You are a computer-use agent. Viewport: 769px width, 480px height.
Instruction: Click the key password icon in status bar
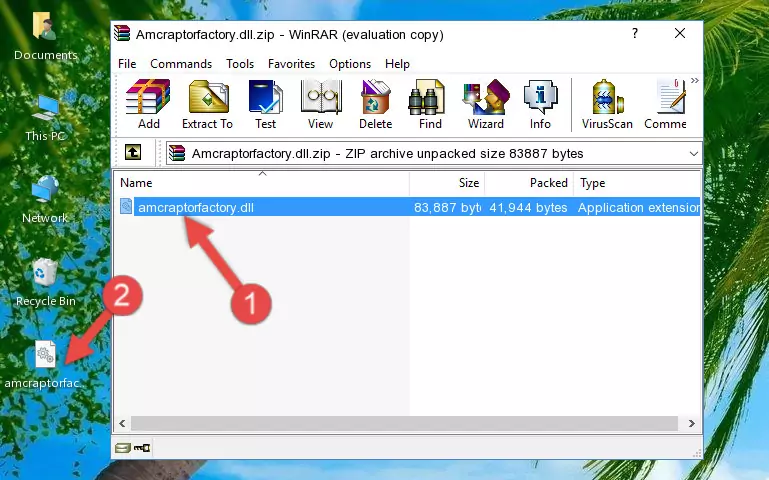pos(142,447)
